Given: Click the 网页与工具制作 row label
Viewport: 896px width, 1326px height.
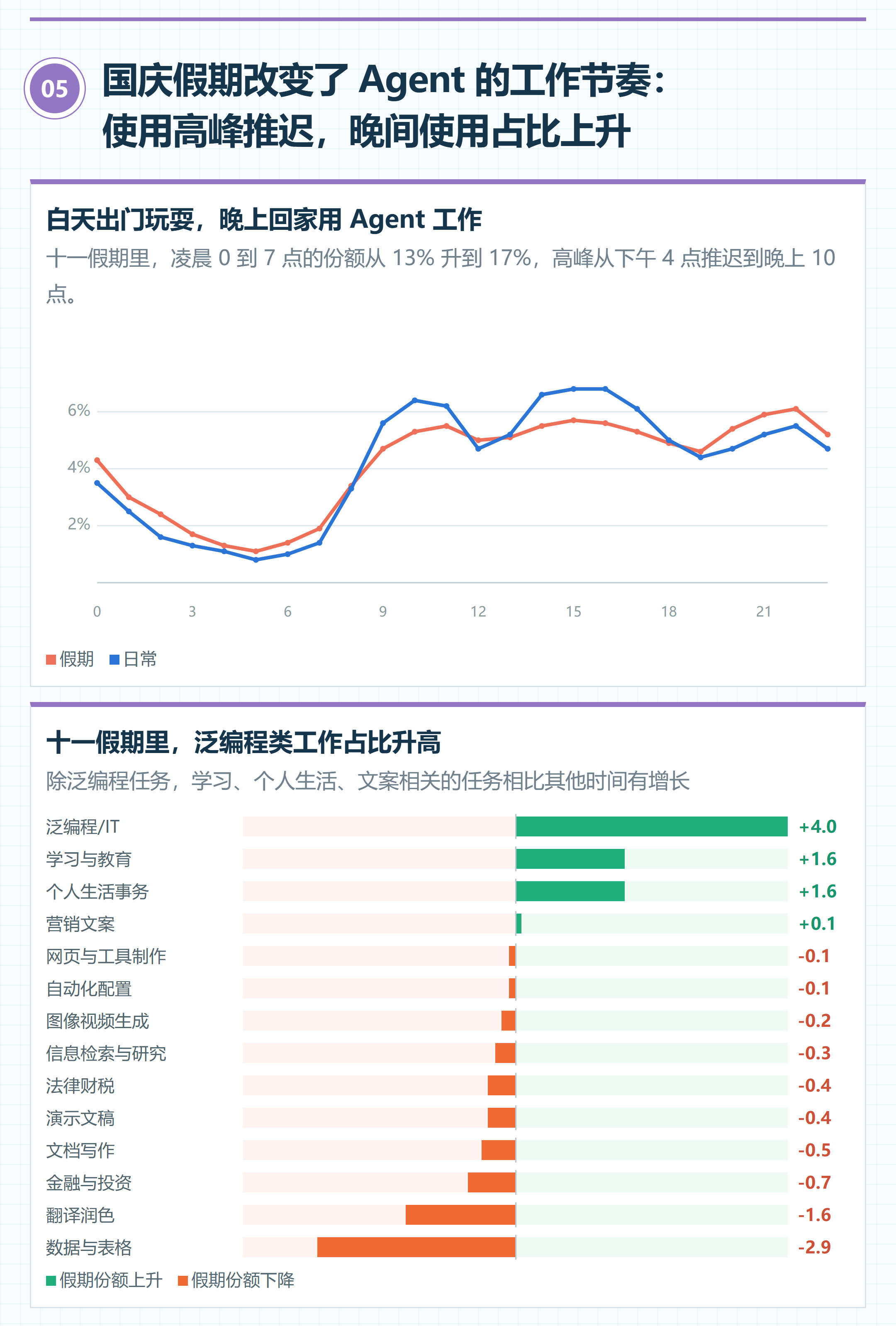Looking at the screenshot, I should 106,956.
